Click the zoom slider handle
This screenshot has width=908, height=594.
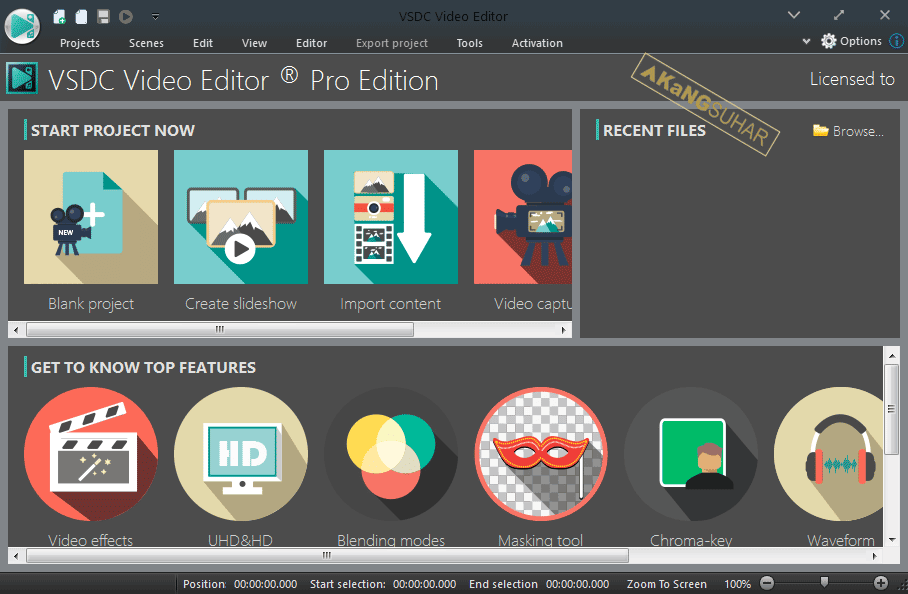824,582
